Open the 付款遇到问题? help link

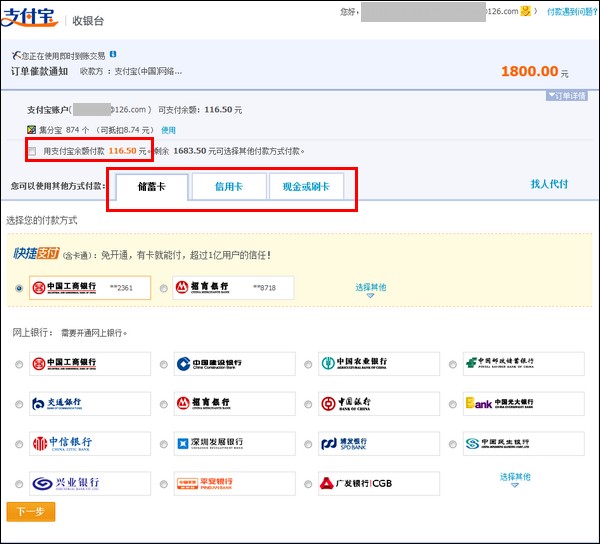[572, 11]
